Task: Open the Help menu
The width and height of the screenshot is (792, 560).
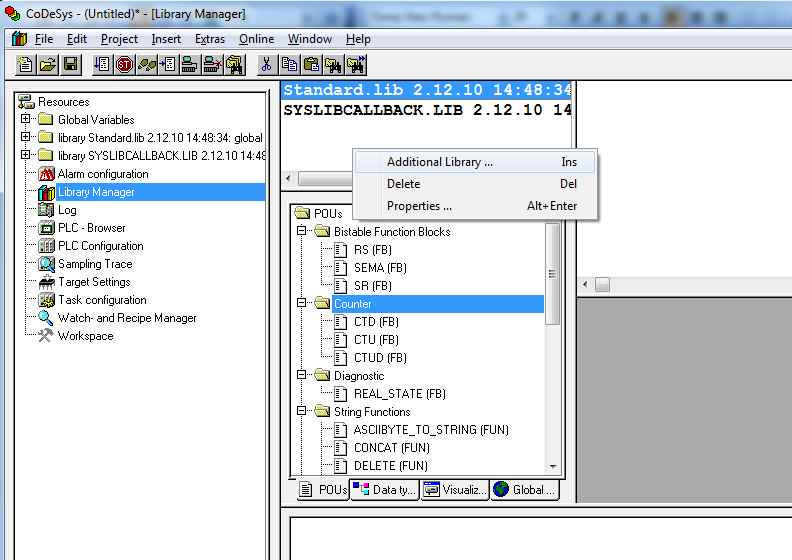Action: tap(358, 39)
